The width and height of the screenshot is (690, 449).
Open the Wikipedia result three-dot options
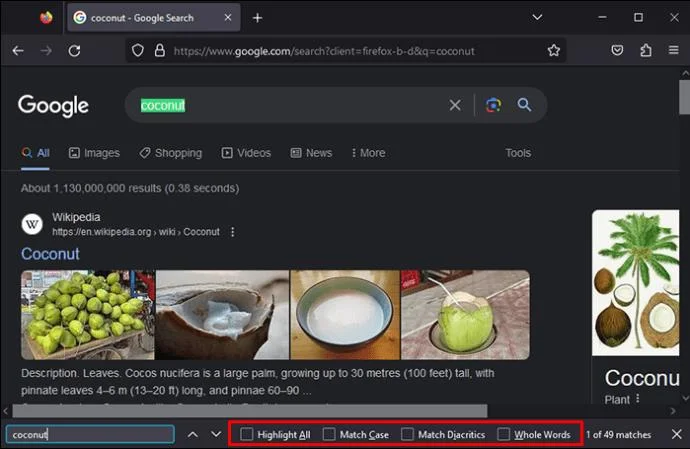coord(233,232)
